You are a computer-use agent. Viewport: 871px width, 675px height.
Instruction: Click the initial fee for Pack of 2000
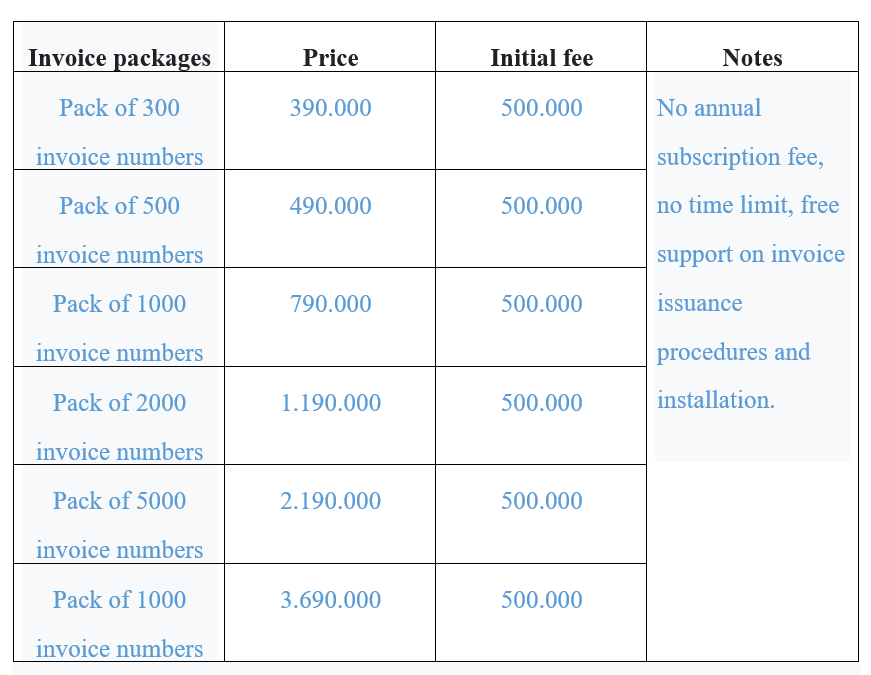541,403
